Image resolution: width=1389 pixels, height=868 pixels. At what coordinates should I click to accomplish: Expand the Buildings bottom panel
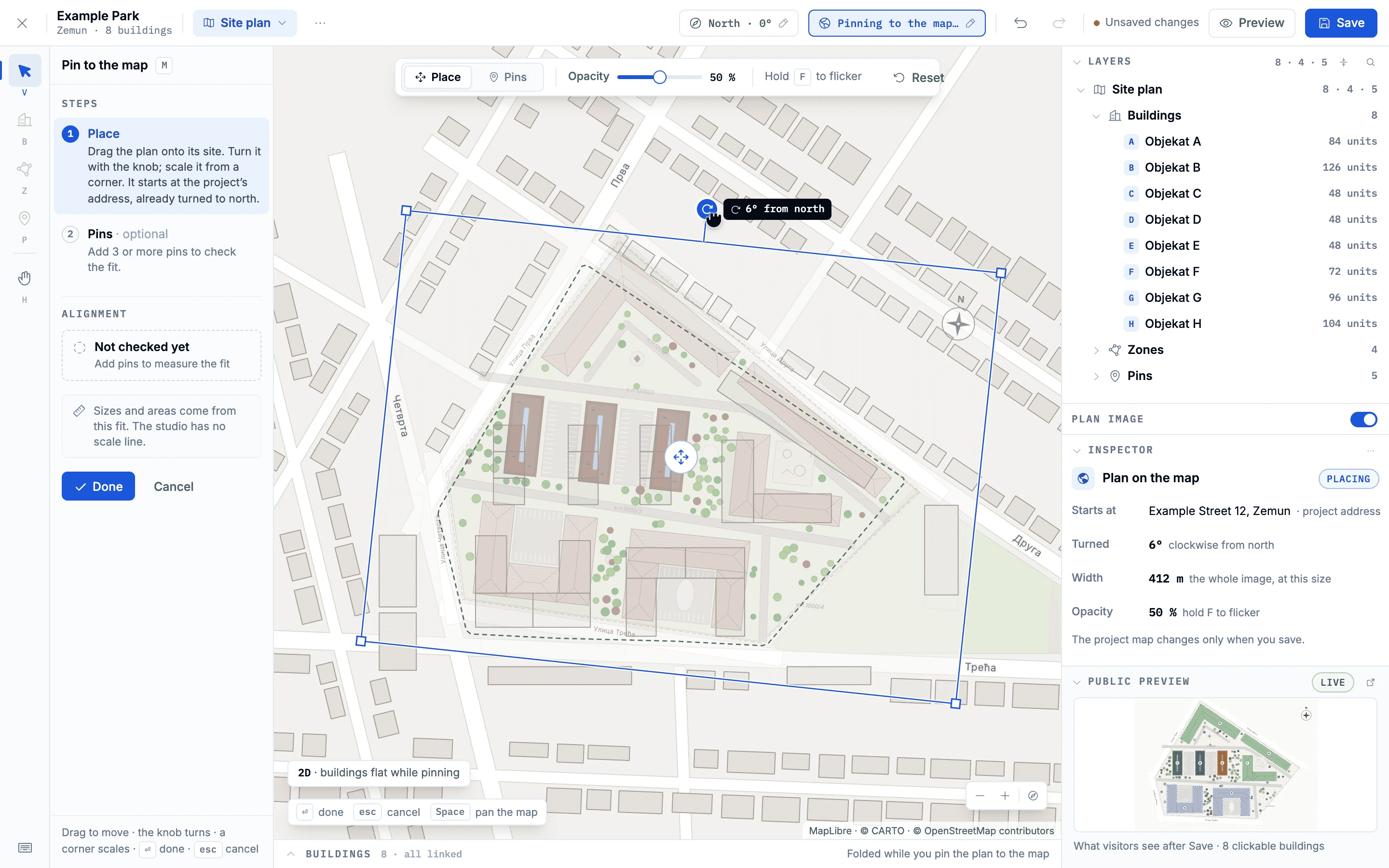coord(291,854)
